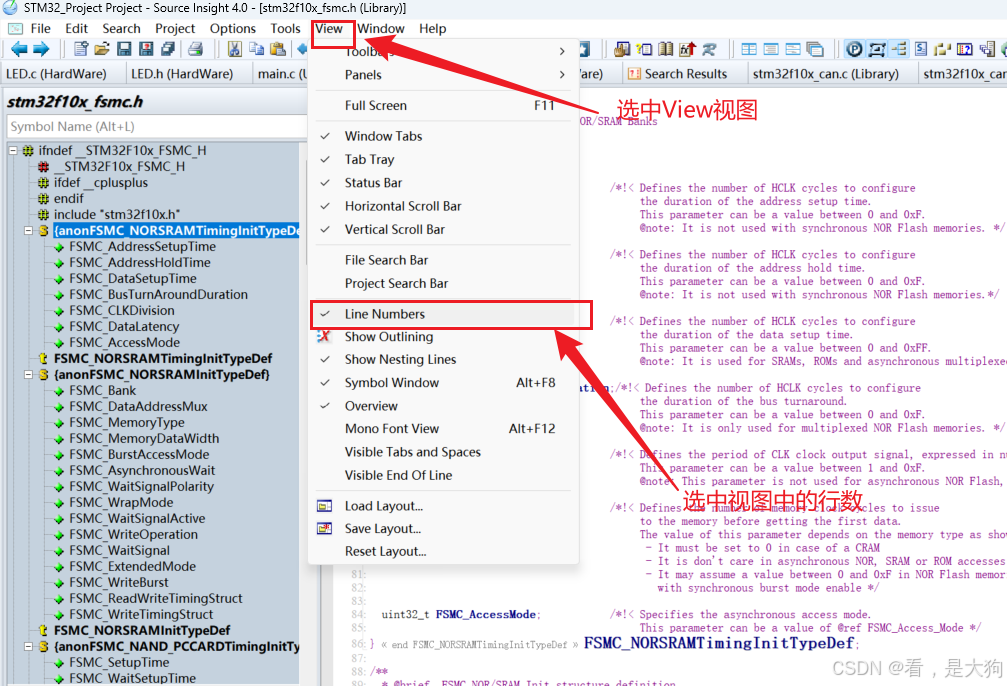Click the Print toolbar icon

195,49
